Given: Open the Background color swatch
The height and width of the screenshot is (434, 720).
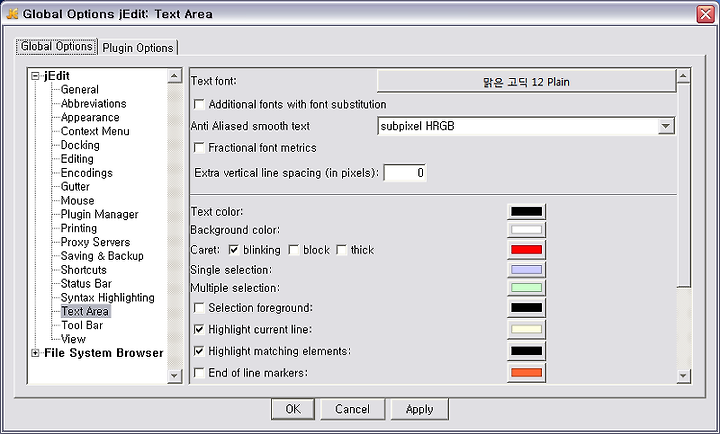Looking at the screenshot, I should tap(526, 230).
